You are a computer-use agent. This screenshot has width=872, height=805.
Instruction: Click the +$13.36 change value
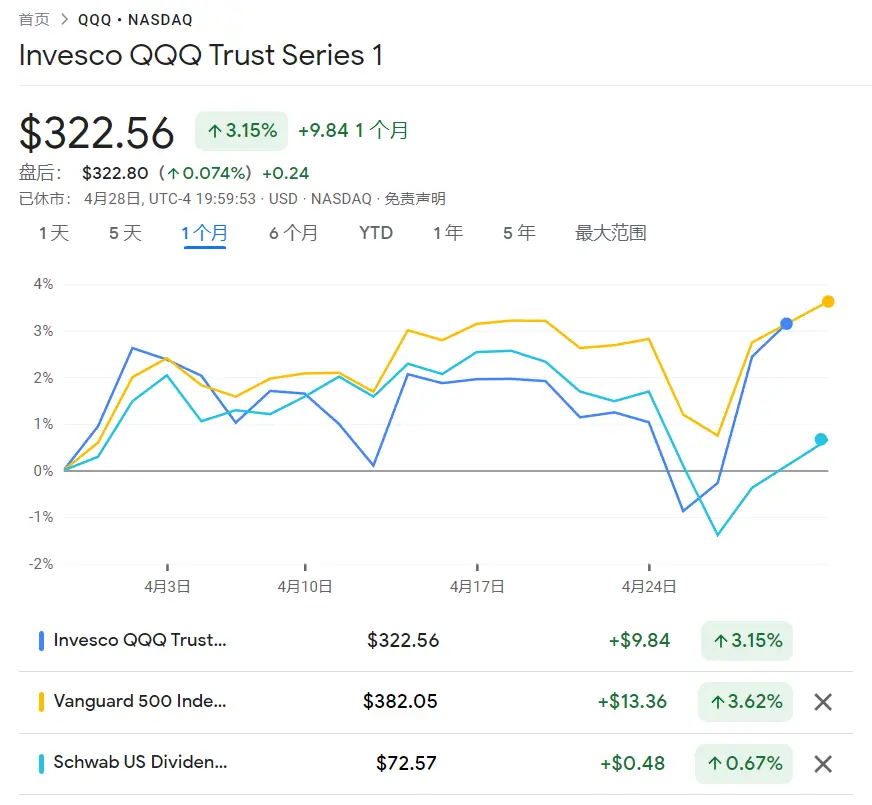632,701
